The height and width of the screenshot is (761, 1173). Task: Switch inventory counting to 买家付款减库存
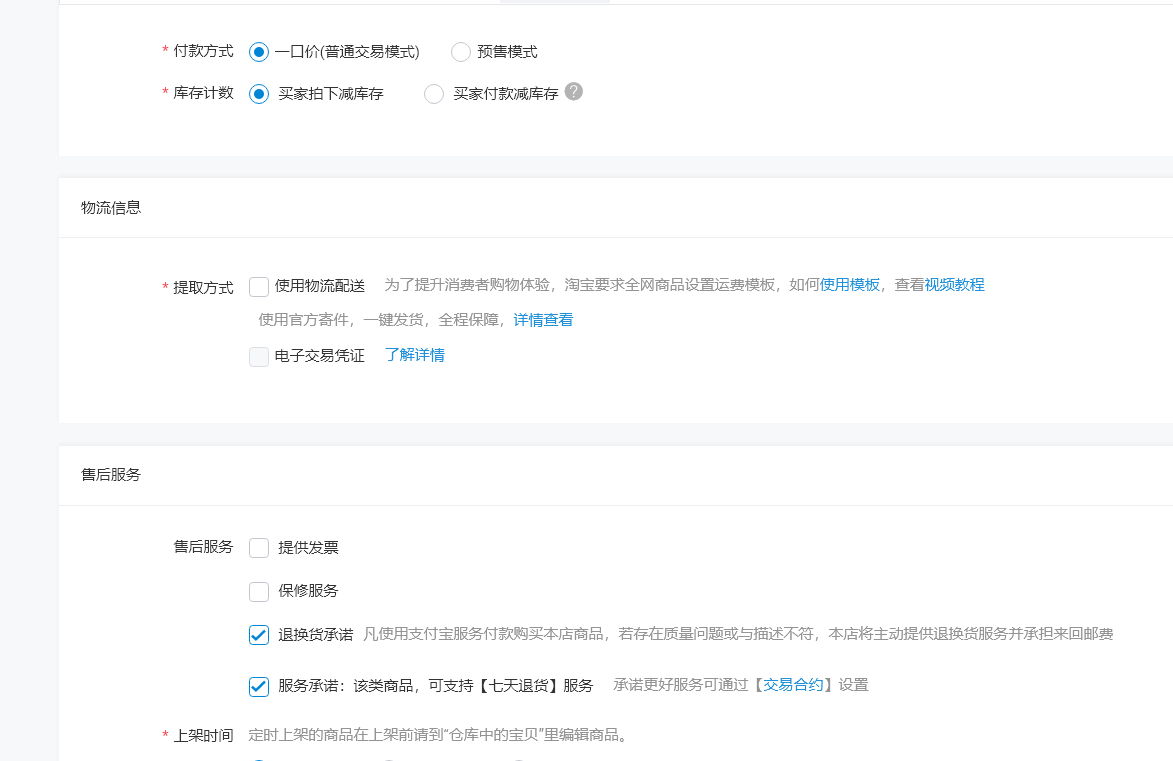pyautogui.click(x=434, y=94)
